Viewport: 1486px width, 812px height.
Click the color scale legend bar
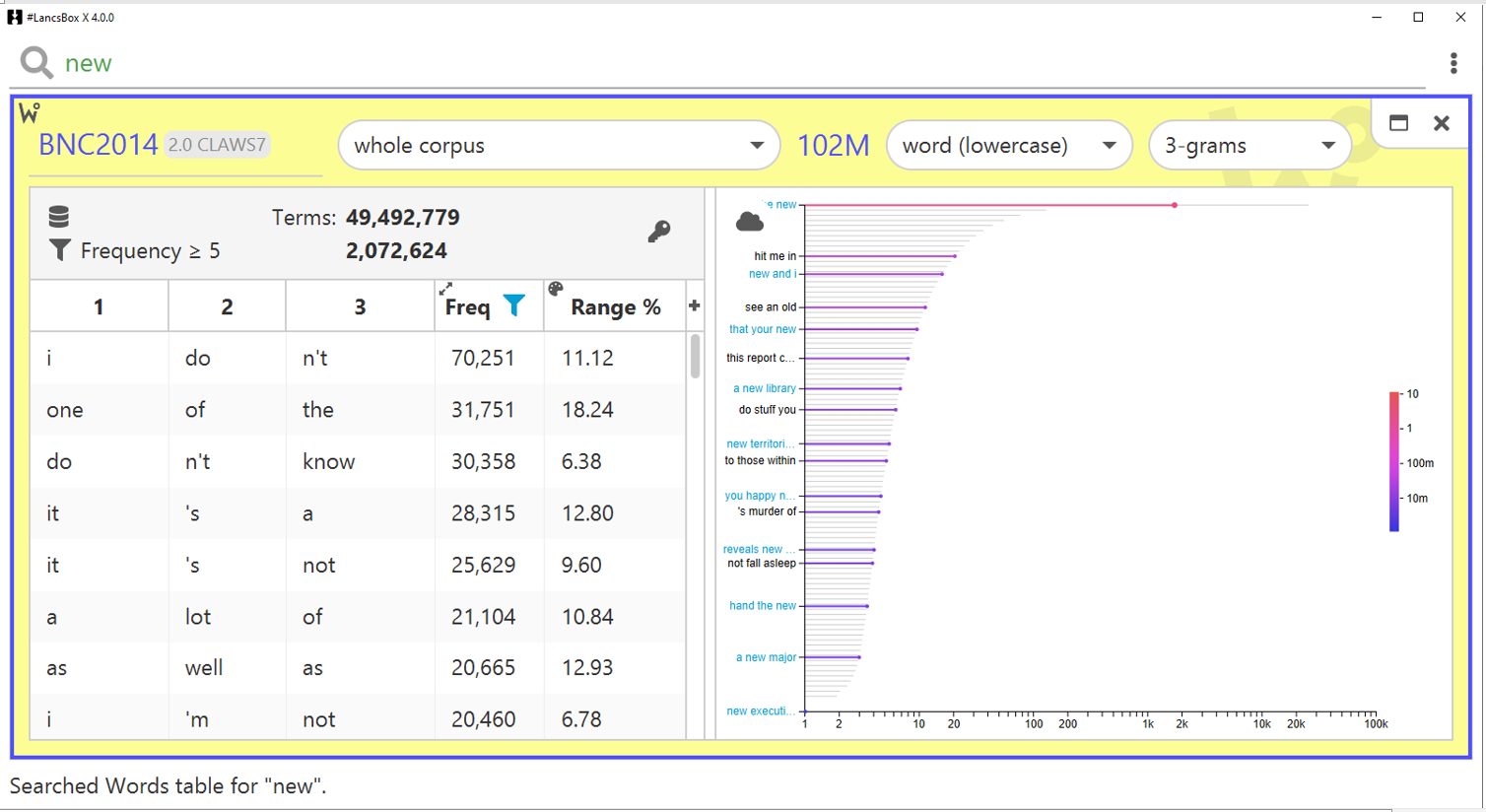pos(1393,461)
